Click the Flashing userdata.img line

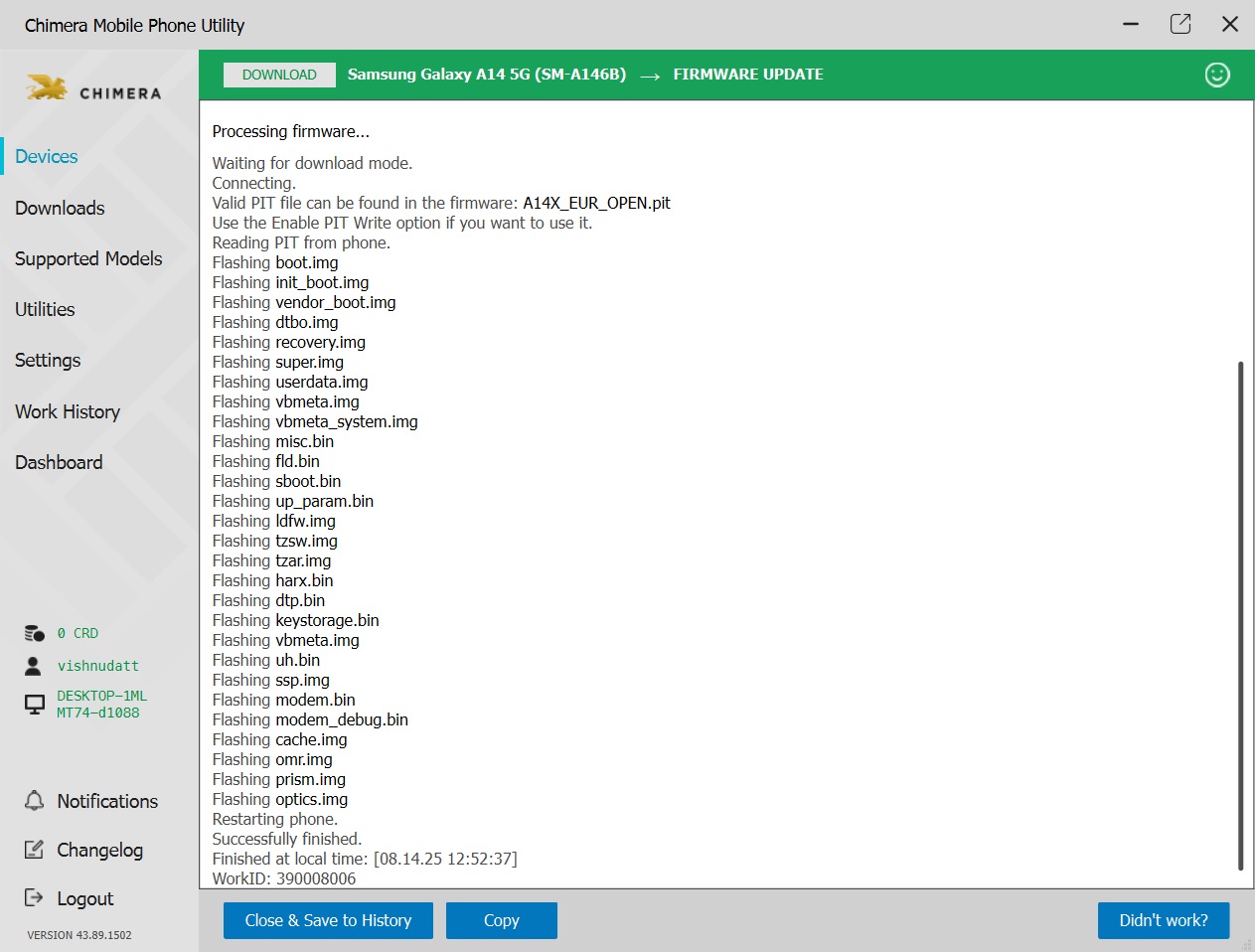tap(290, 382)
